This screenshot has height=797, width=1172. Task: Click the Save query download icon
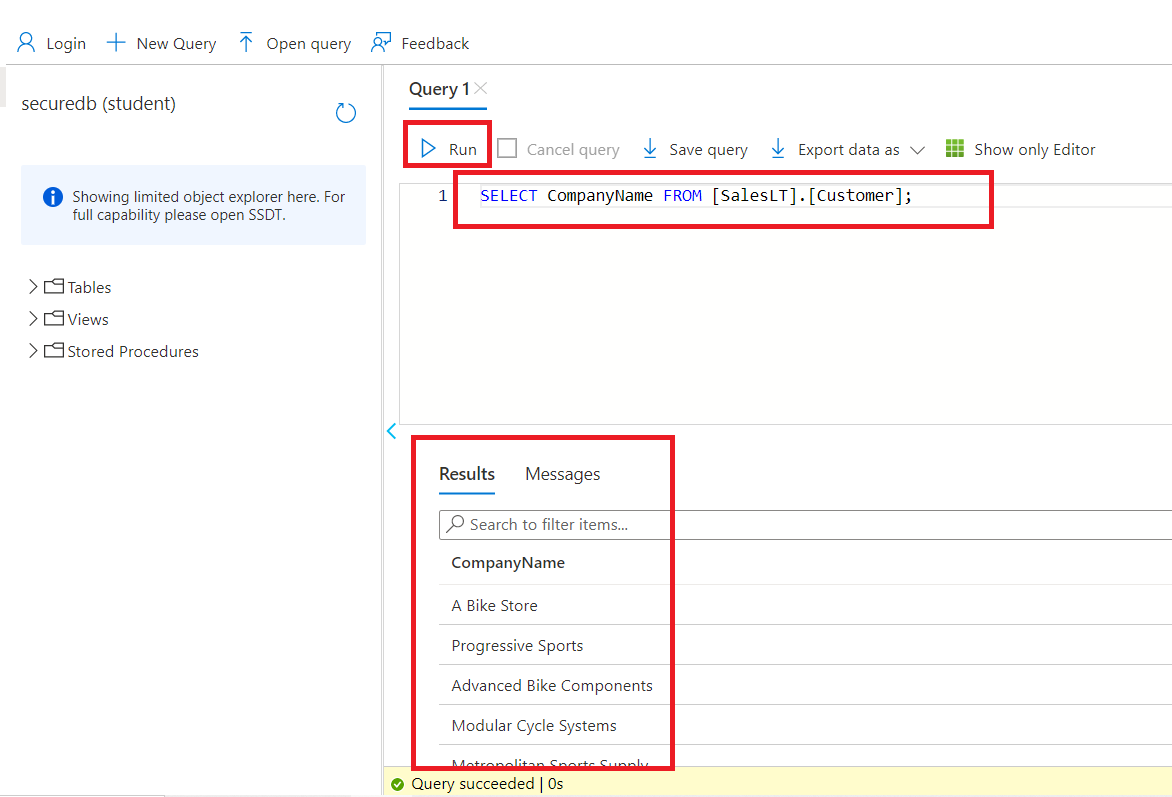(650, 149)
